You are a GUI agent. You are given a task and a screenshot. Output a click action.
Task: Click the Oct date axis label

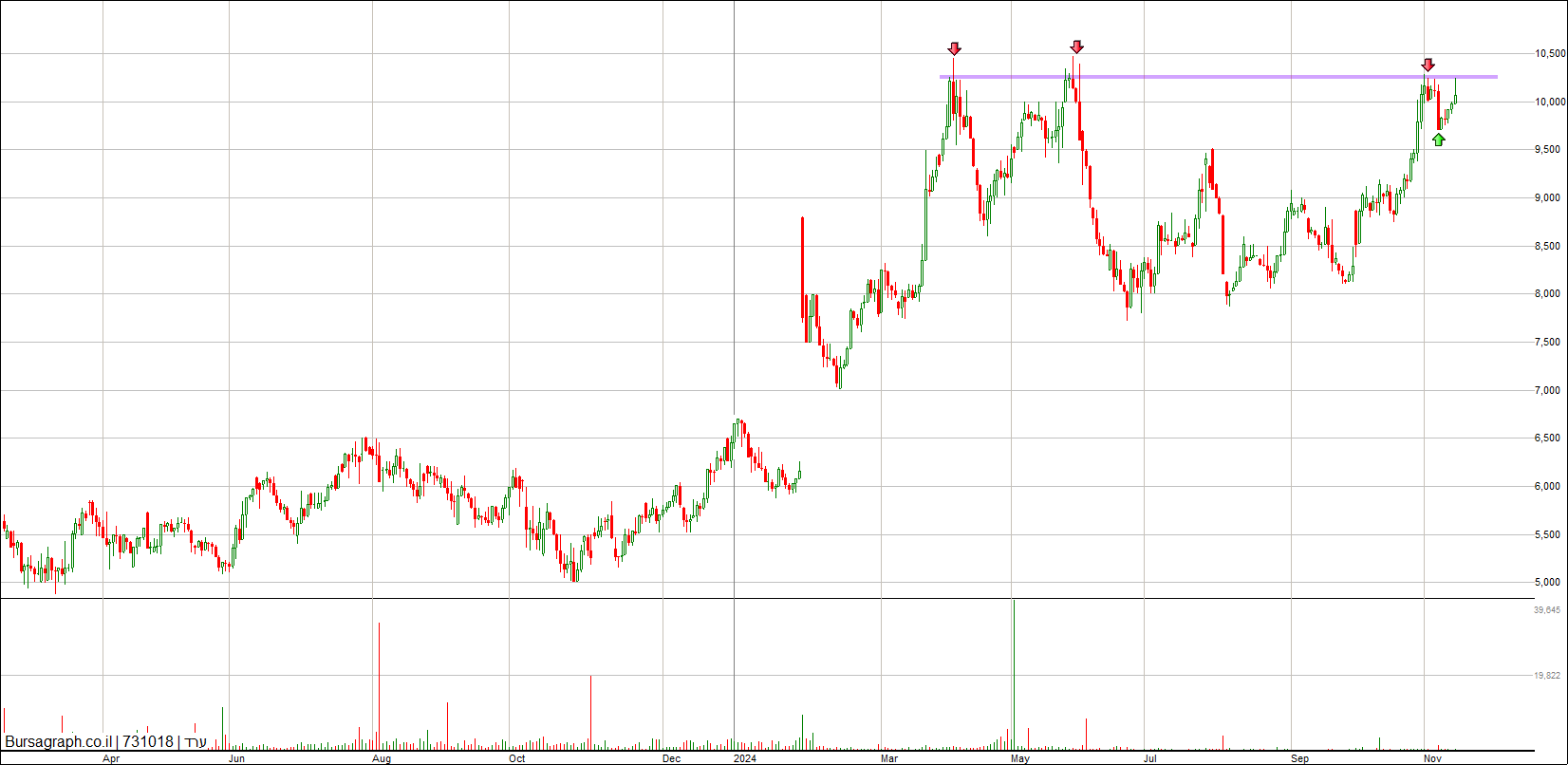517,758
